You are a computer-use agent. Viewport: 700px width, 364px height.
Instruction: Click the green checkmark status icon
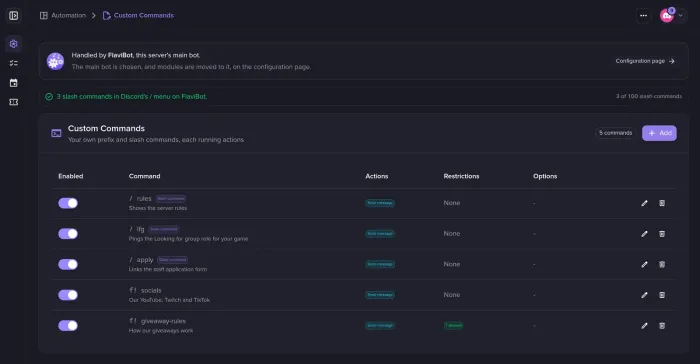(49, 96)
